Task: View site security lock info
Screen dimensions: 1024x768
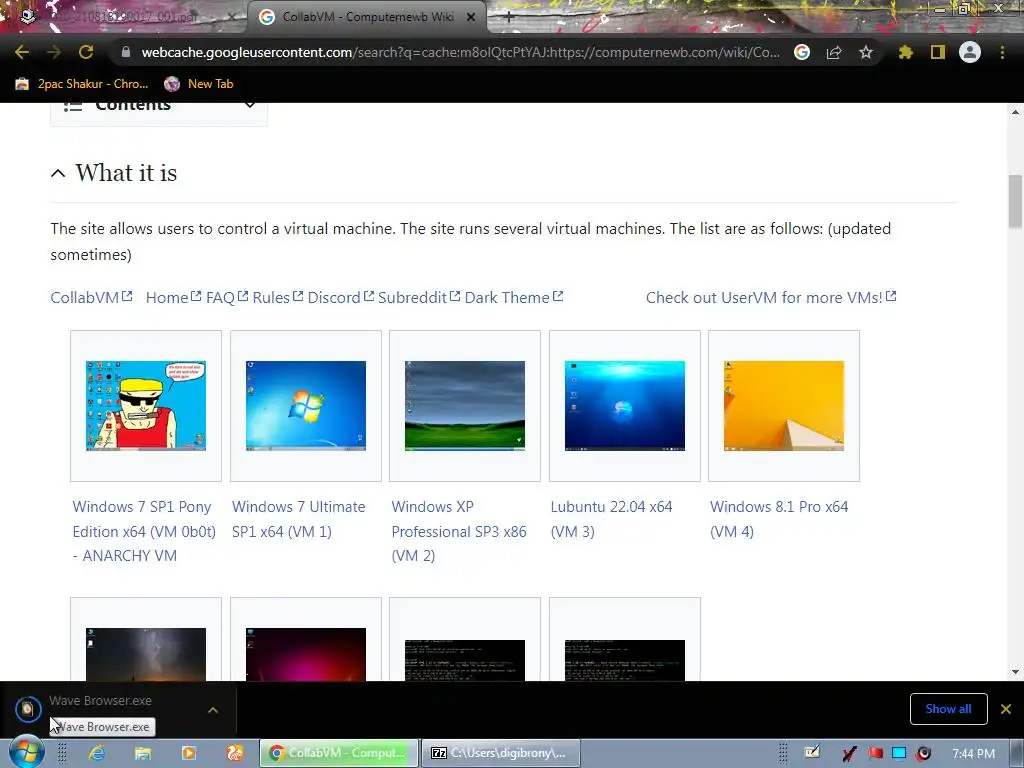Action: (x=126, y=52)
